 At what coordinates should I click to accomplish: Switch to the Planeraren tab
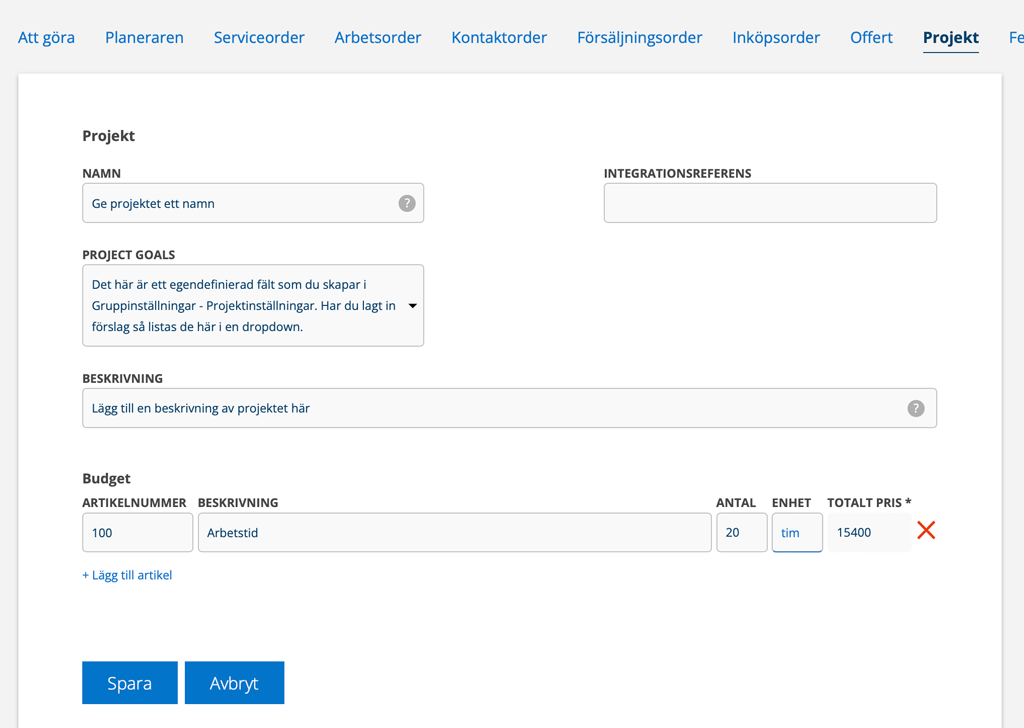click(144, 37)
